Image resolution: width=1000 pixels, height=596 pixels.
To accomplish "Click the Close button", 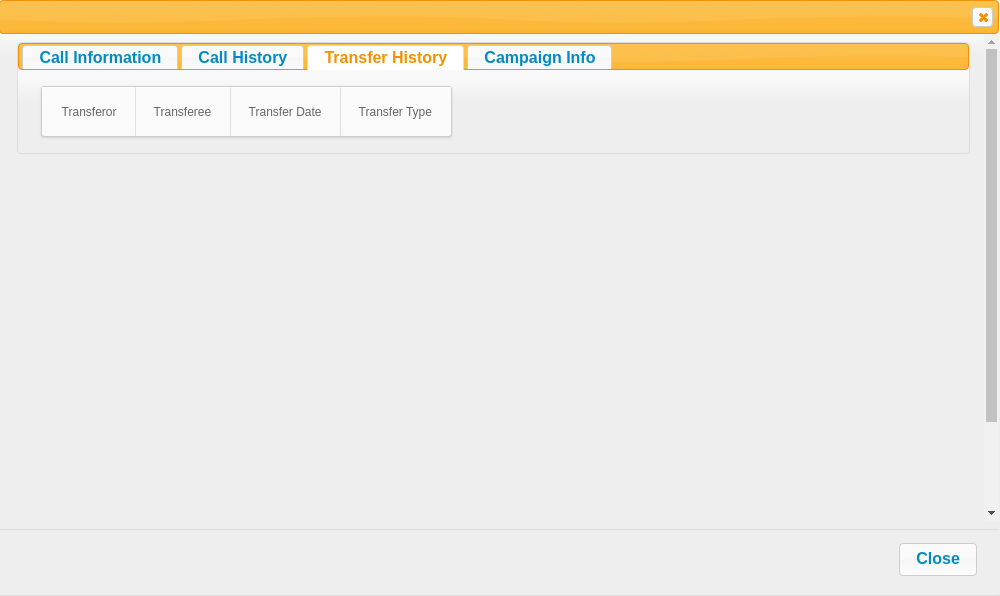I will pyautogui.click(x=938, y=559).
